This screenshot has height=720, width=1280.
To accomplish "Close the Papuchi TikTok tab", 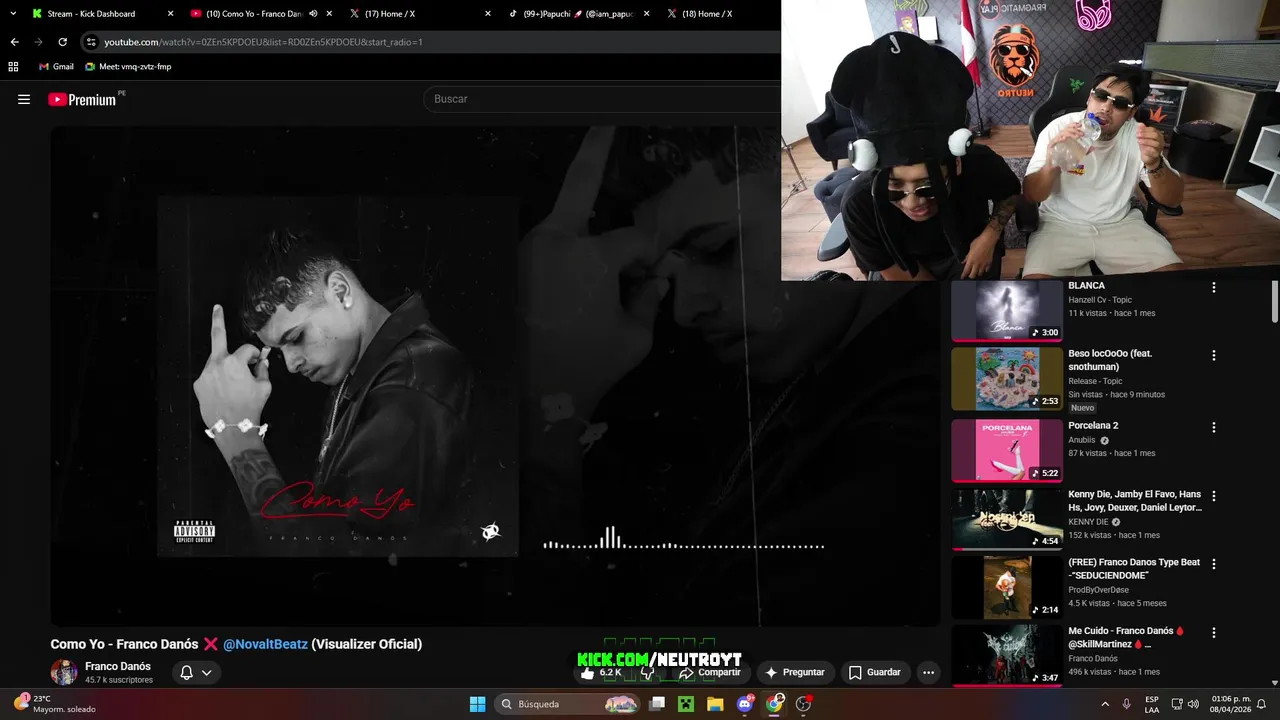I will point(646,14).
